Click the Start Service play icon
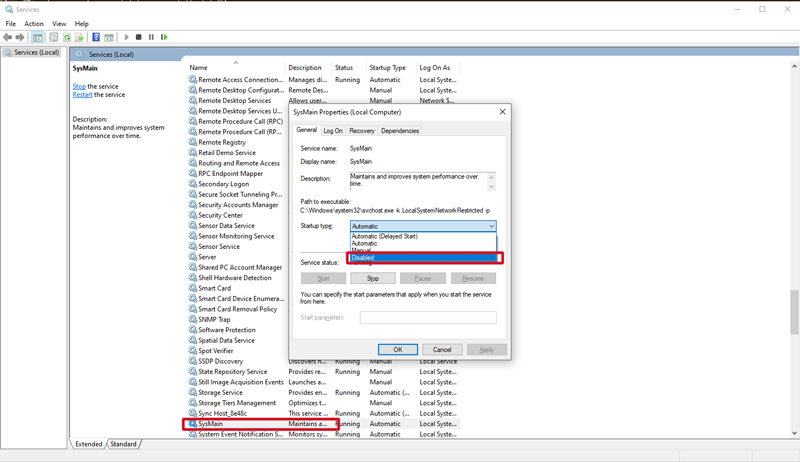This screenshot has width=800, height=462. [x=127, y=37]
